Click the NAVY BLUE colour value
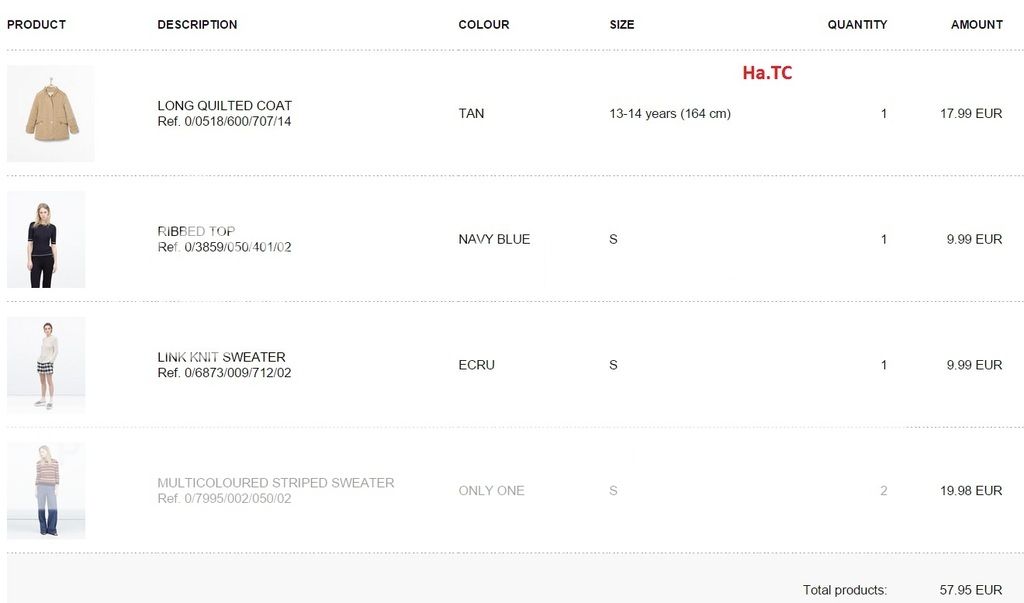 (x=494, y=240)
